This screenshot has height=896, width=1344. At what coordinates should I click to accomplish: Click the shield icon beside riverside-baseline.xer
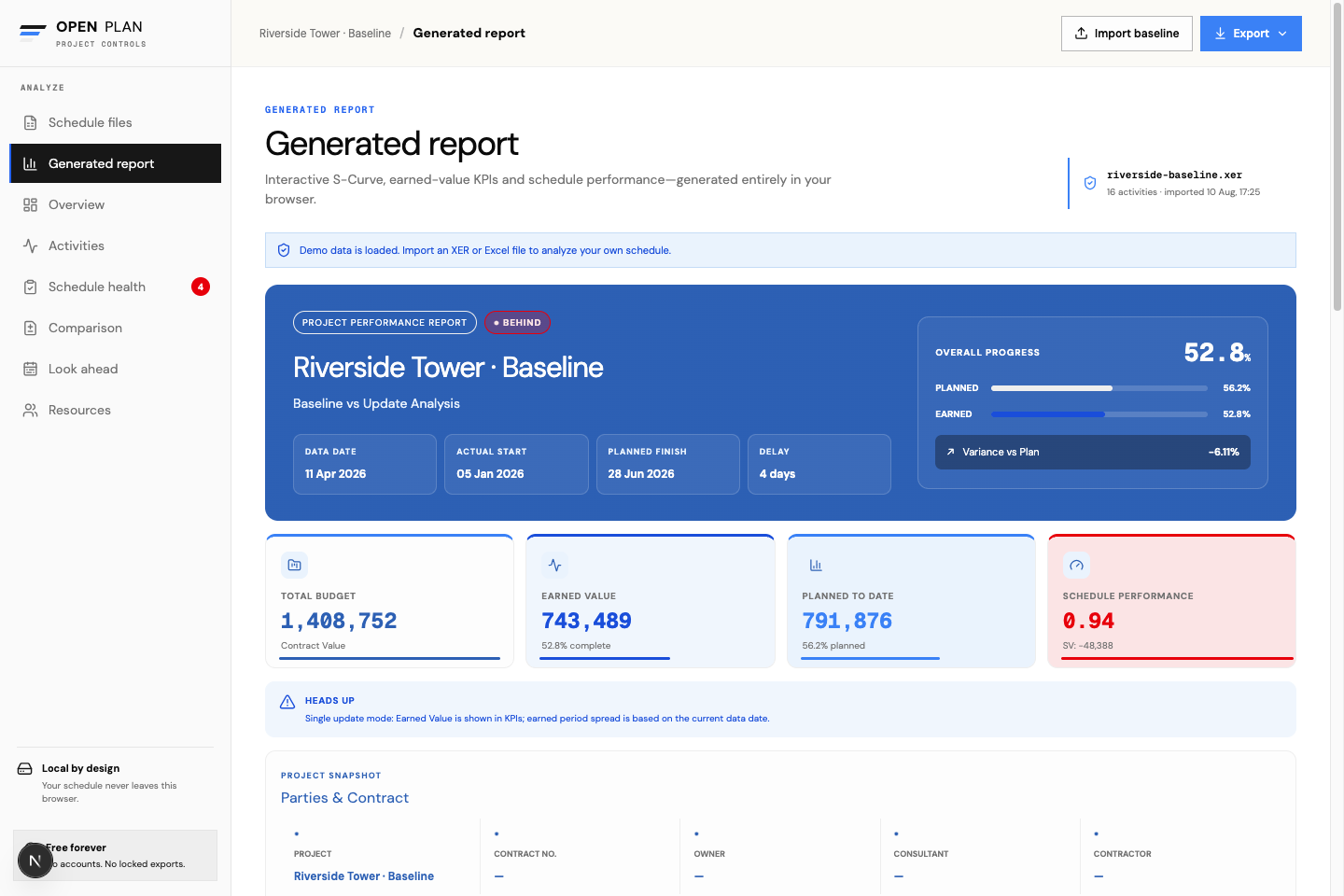(1090, 183)
